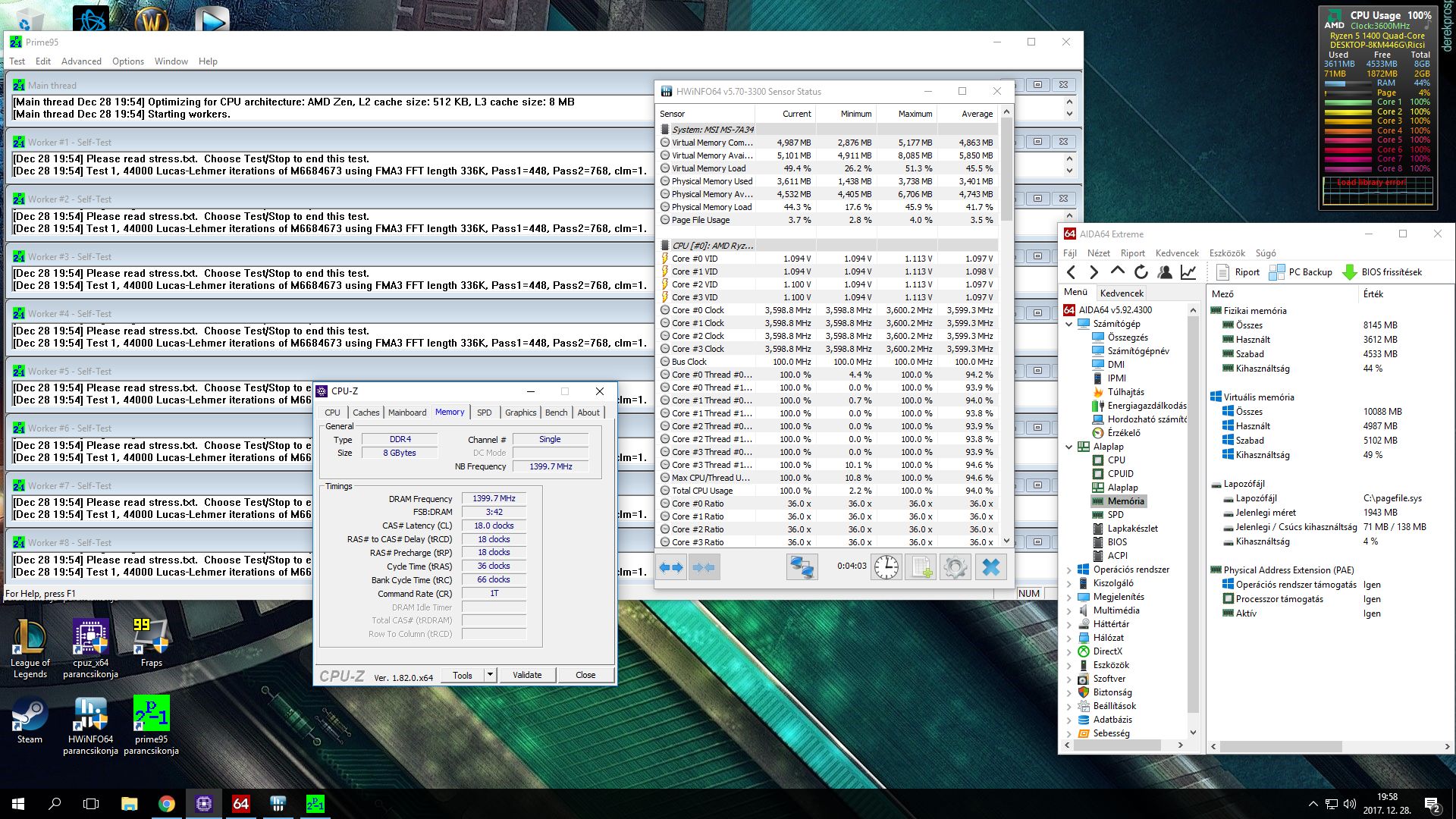1456x819 pixels.
Task: Collapse the Számítógép tree node
Action: point(1069,324)
